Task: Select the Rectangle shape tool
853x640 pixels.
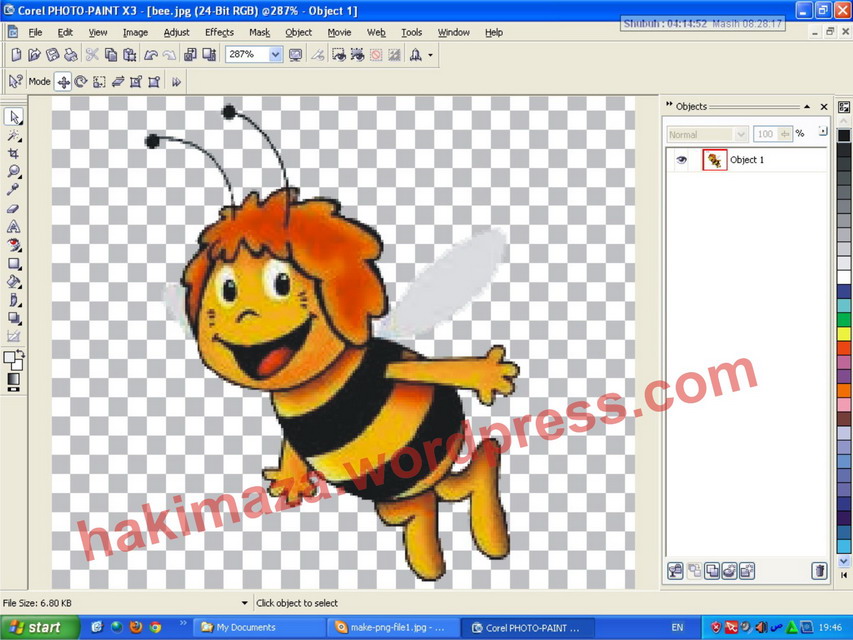Action: 14,264
